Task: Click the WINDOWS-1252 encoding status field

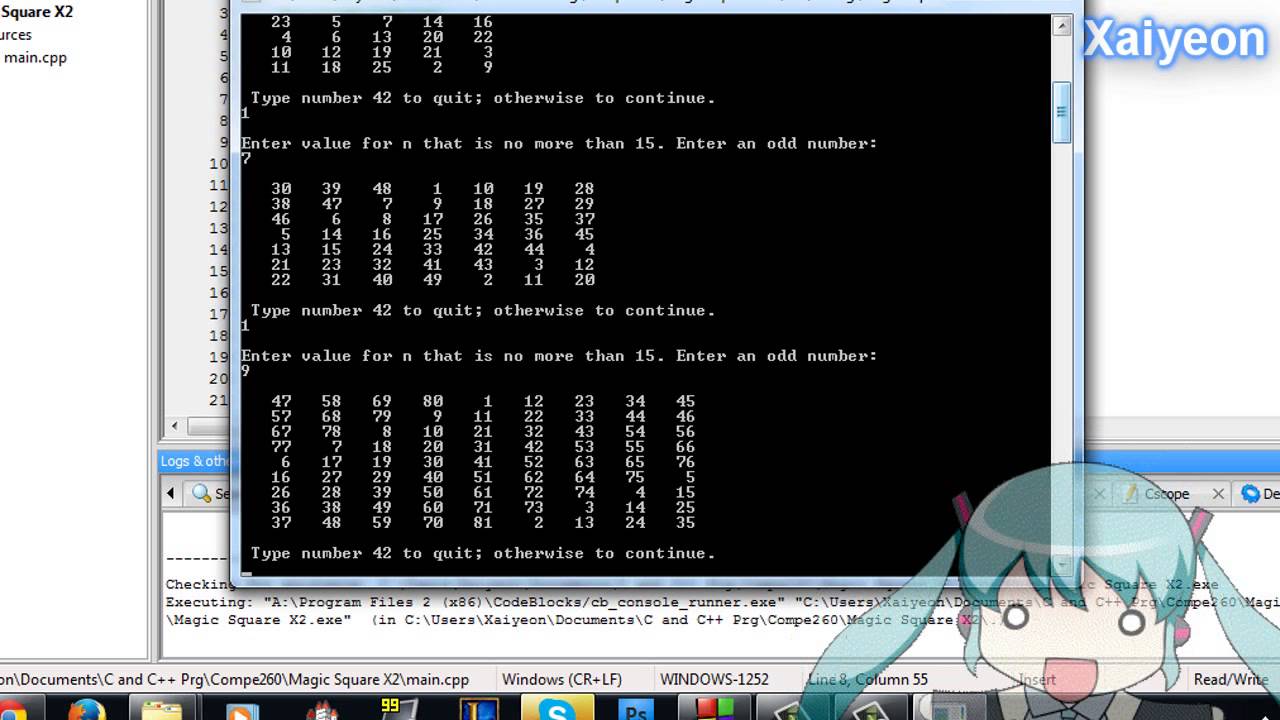Action: coord(714,679)
